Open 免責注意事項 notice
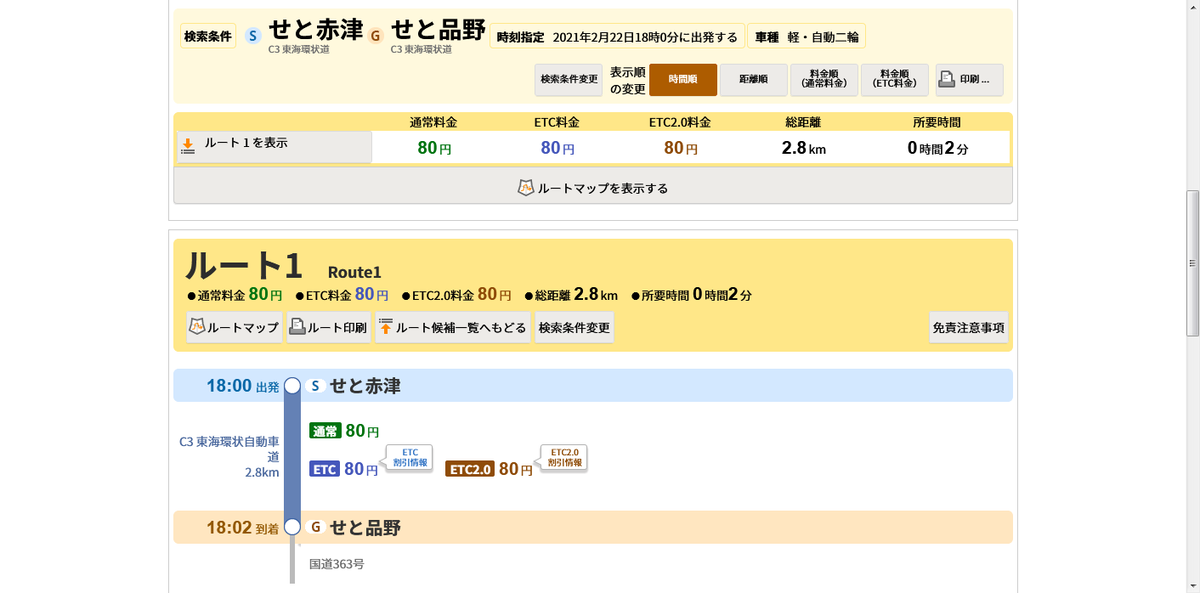Viewport: 1200px width, 593px height. tap(968, 327)
